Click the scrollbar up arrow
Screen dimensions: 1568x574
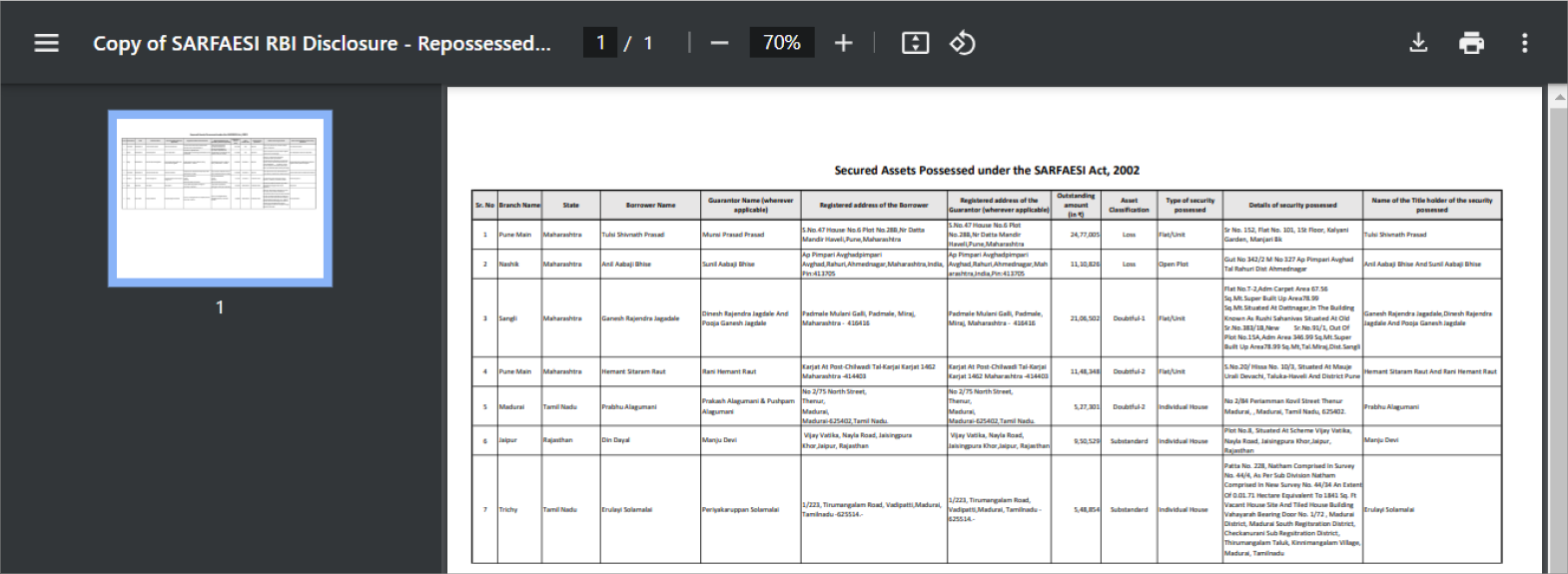pos(1558,97)
